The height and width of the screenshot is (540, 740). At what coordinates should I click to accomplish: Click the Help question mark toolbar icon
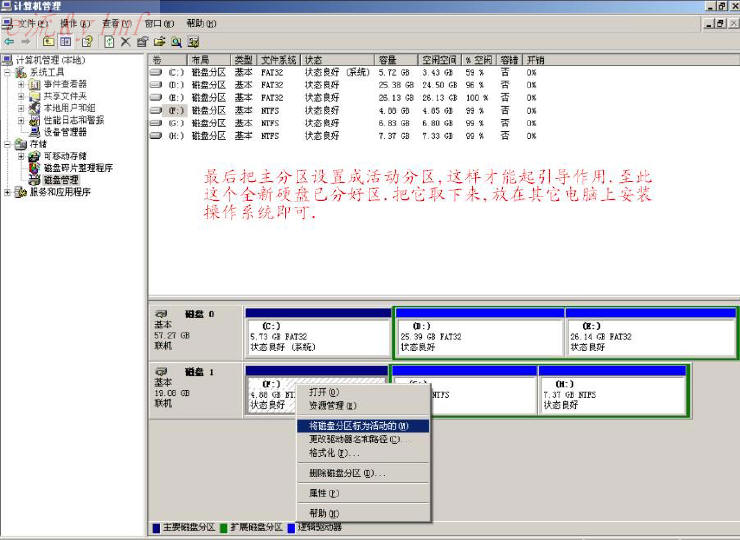tap(87, 41)
